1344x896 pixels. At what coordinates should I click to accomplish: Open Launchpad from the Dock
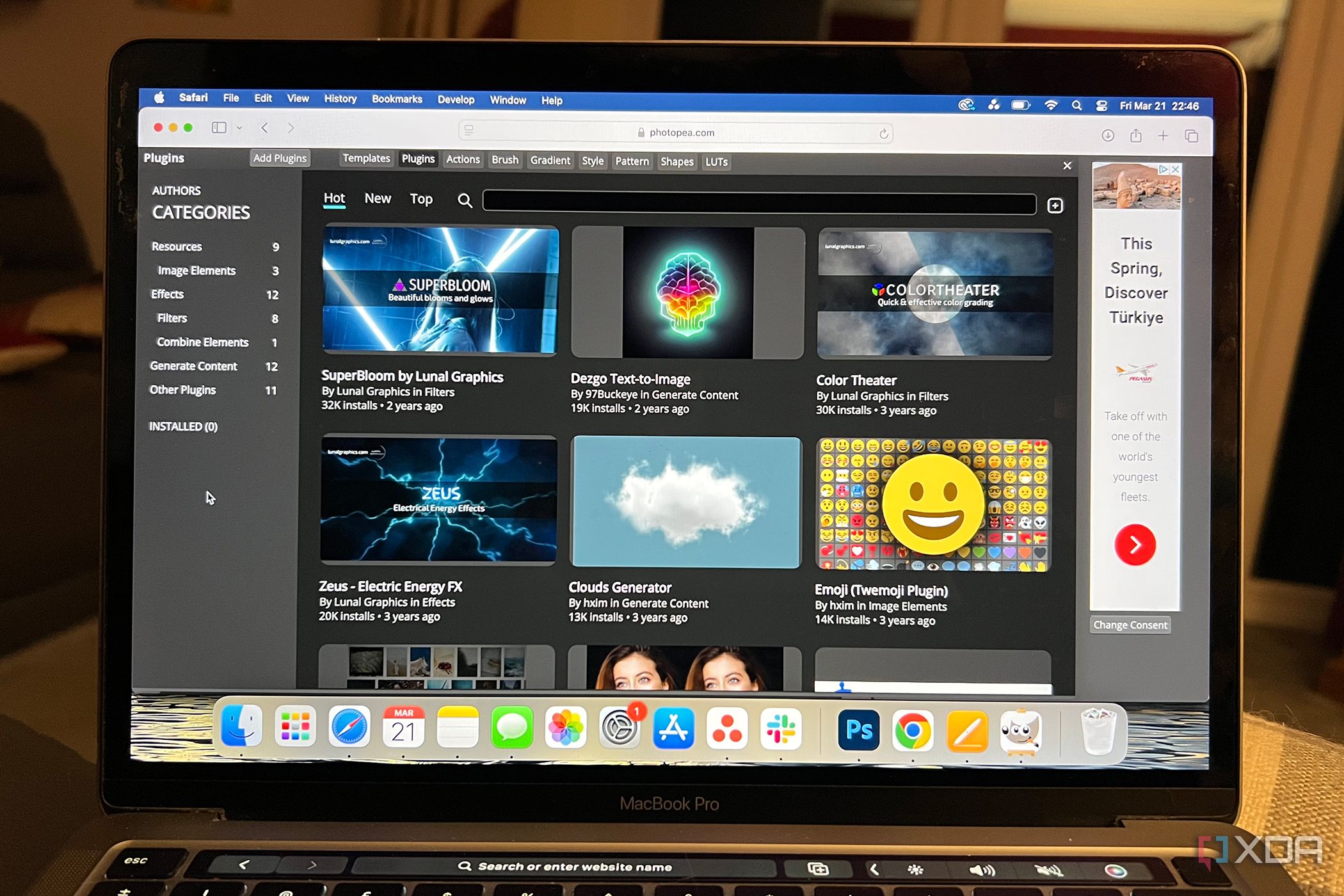click(295, 726)
